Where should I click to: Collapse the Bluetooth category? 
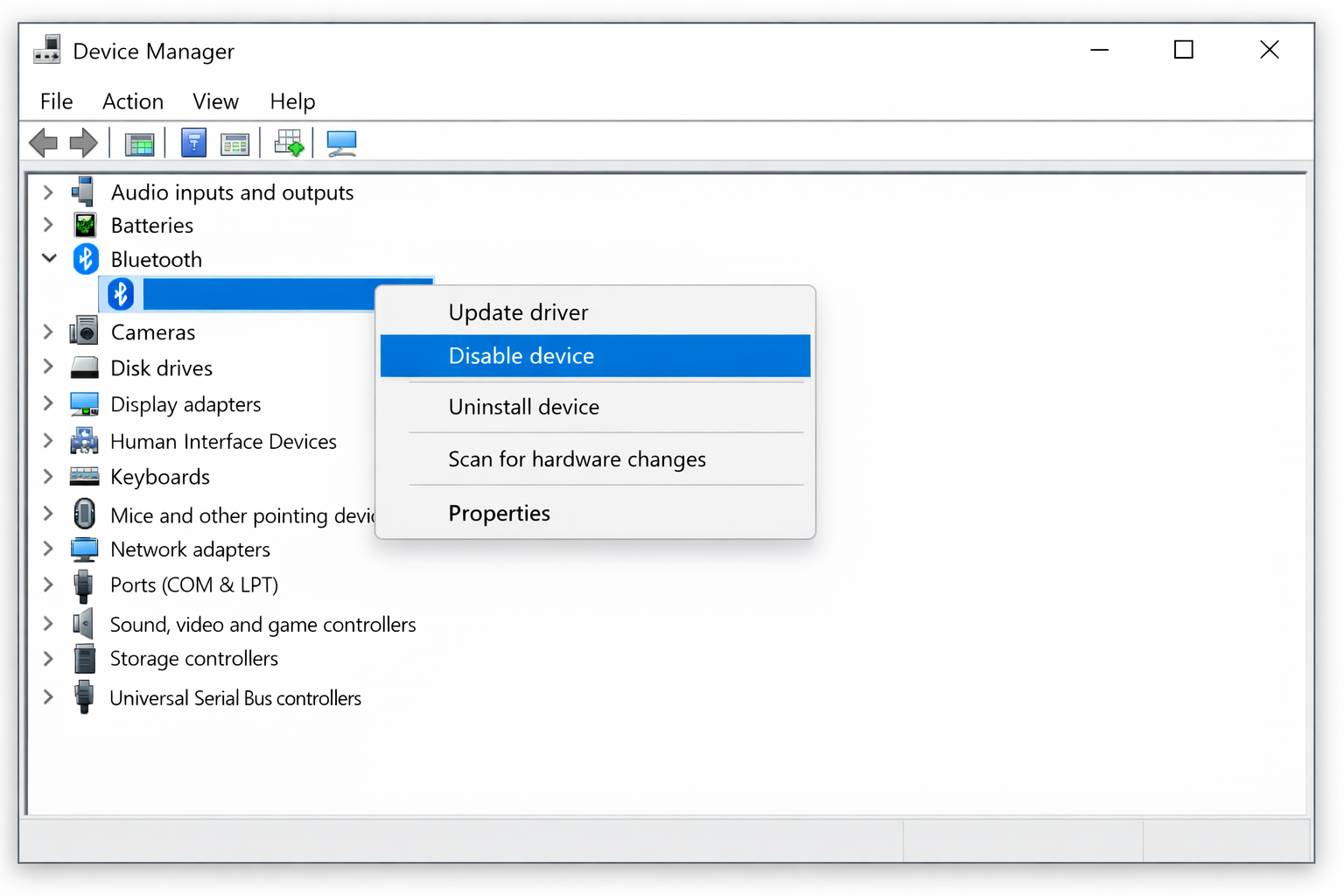pos(49,258)
